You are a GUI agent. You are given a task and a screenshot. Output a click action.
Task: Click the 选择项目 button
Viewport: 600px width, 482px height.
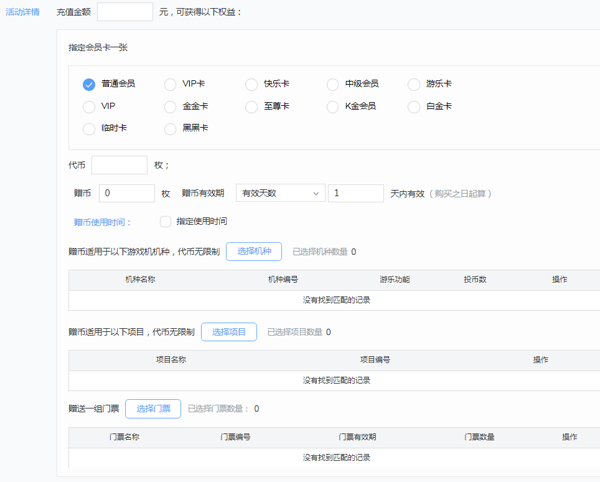click(x=229, y=332)
